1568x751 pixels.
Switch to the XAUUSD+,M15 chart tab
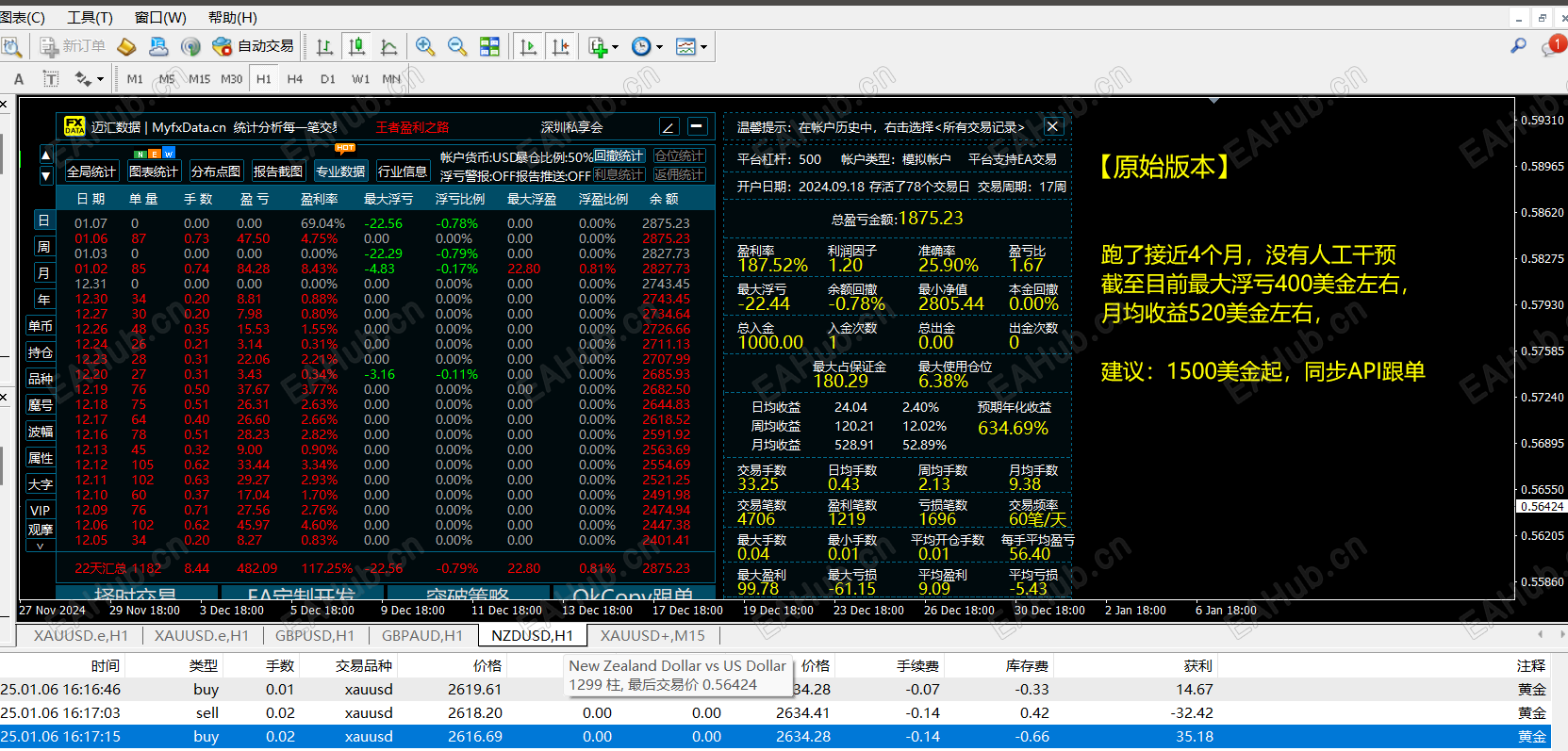[x=652, y=636]
